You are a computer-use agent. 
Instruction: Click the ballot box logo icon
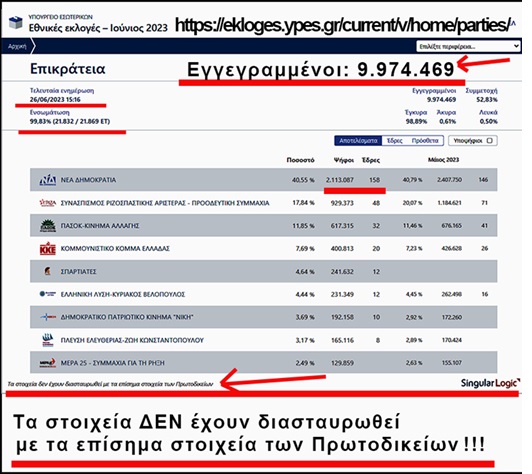(x=15, y=23)
